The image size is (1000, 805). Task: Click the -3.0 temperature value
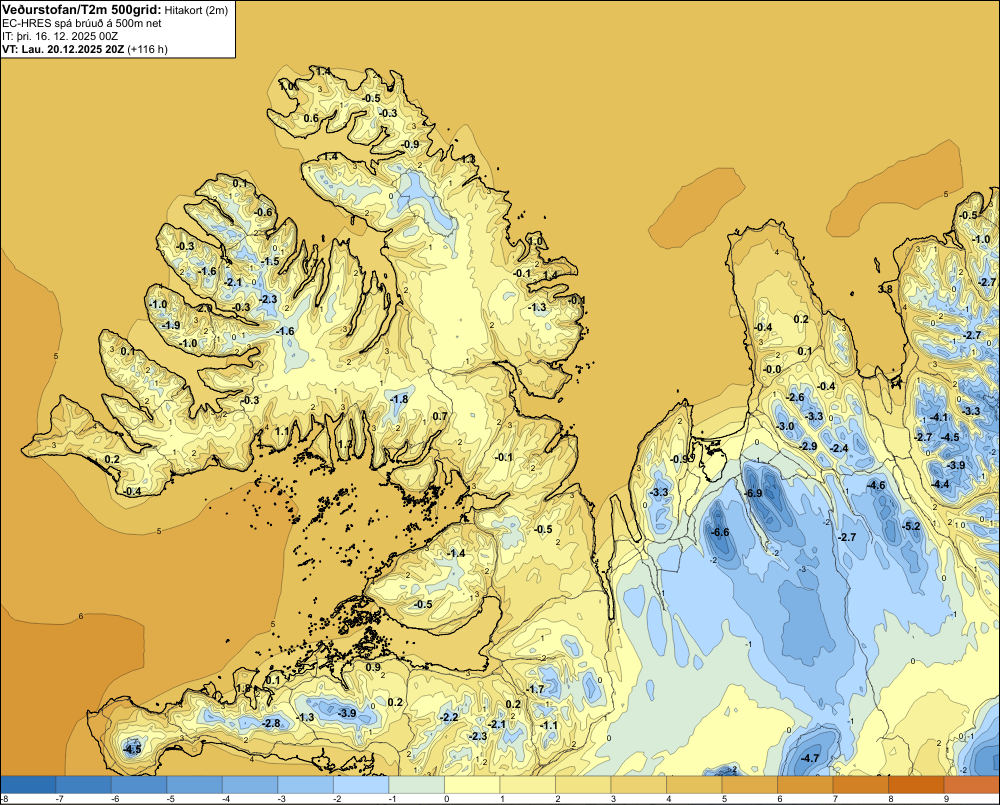[x=785, y=426]
